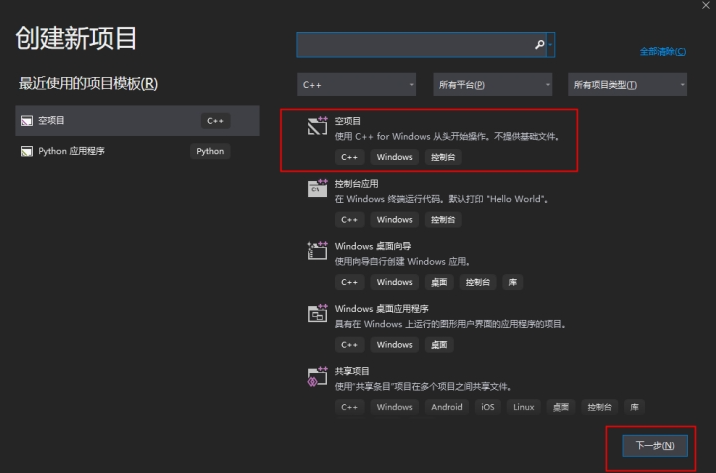
Task: Open the C++ language filter dropdown
Action: tap(356, 85)
